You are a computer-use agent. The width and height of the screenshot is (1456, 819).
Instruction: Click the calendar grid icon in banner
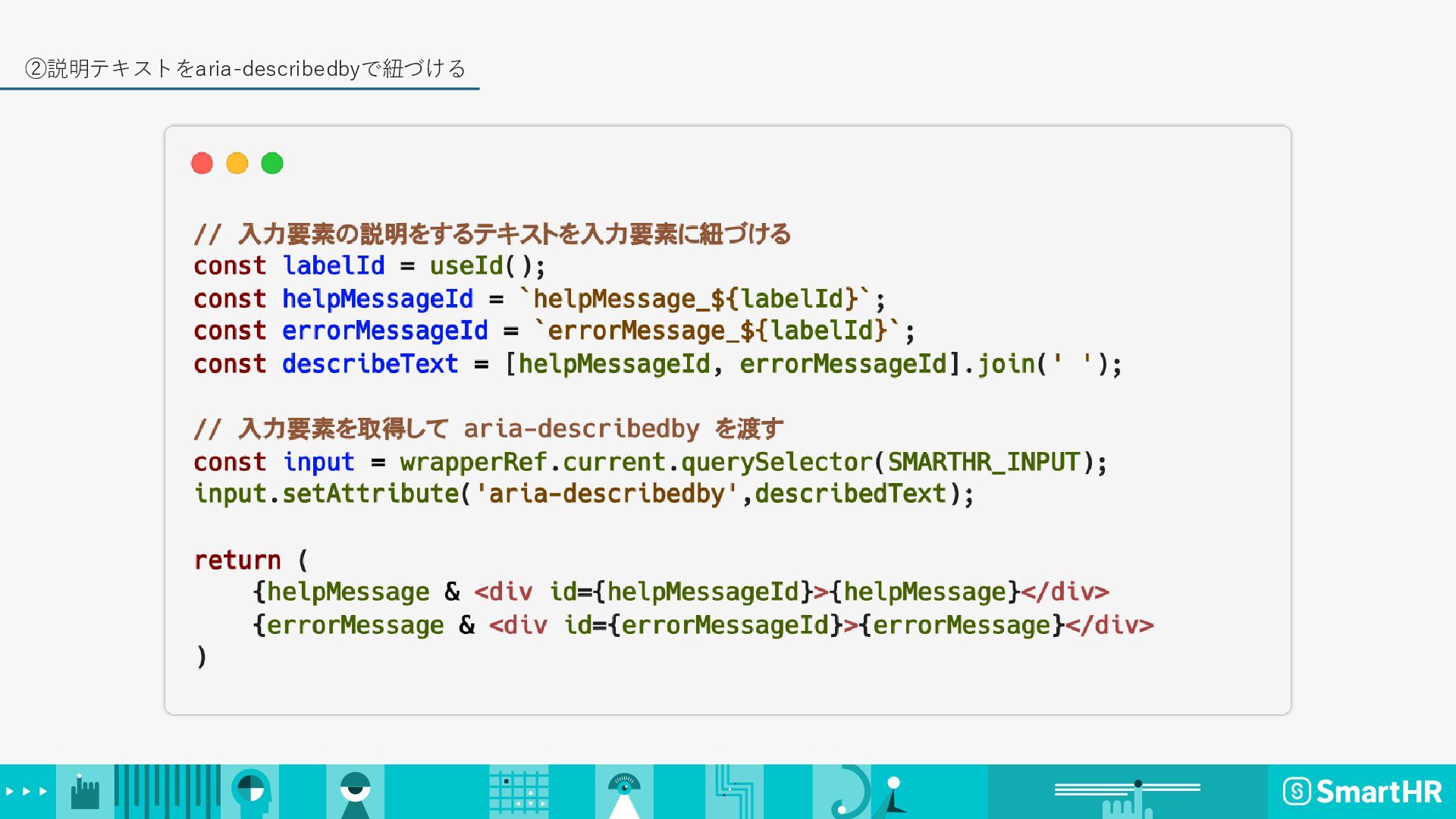[x=519, y=792]
